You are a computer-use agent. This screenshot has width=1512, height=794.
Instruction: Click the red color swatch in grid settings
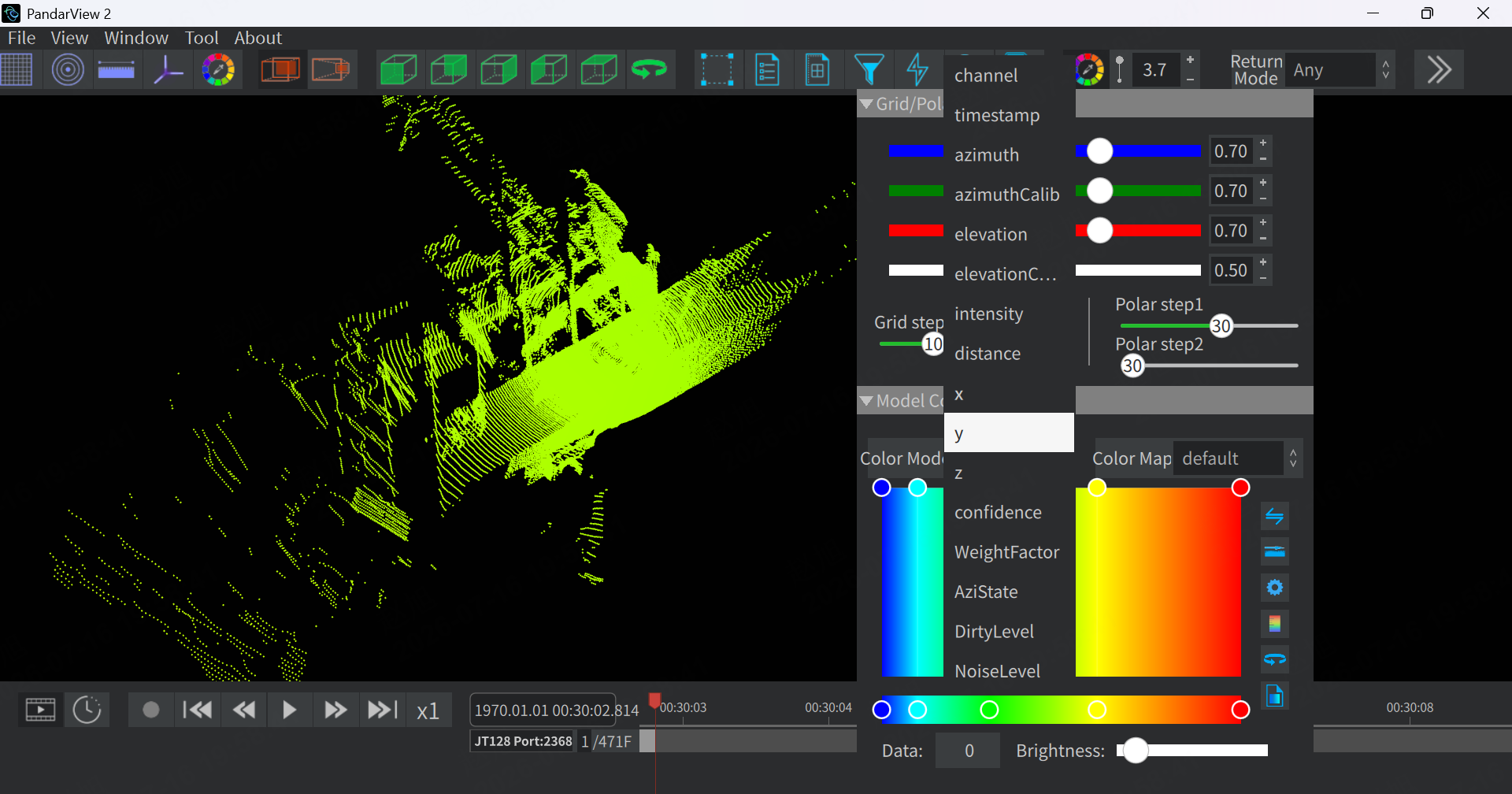click(x=915, y=230)
